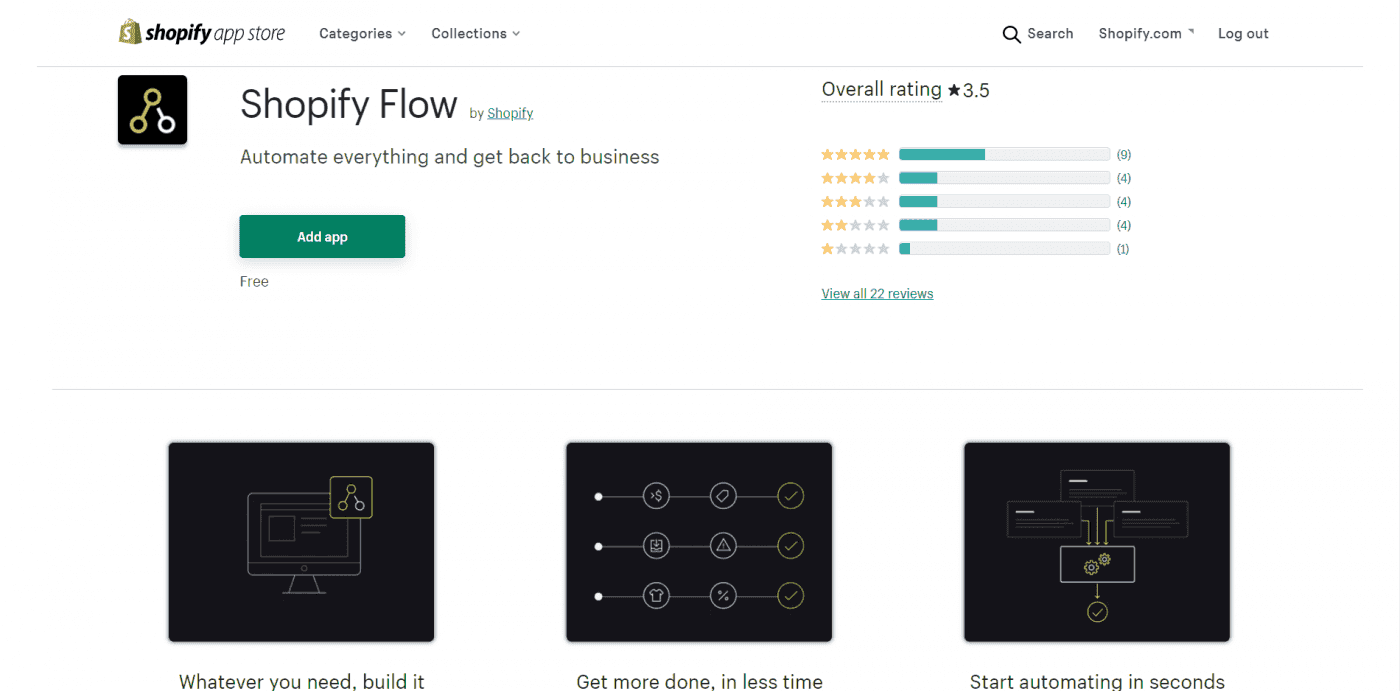Click 'Start automating in seconds' heading
Viewport: 1400px width, 691px height.
coord(1097,681)
